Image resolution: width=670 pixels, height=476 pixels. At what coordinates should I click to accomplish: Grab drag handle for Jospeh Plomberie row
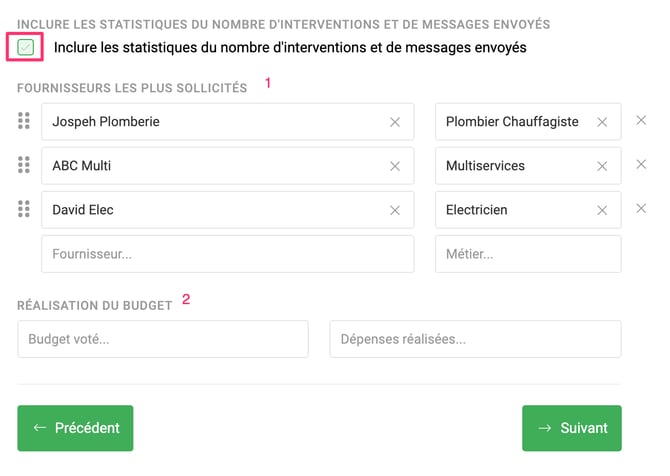[24, 122]
